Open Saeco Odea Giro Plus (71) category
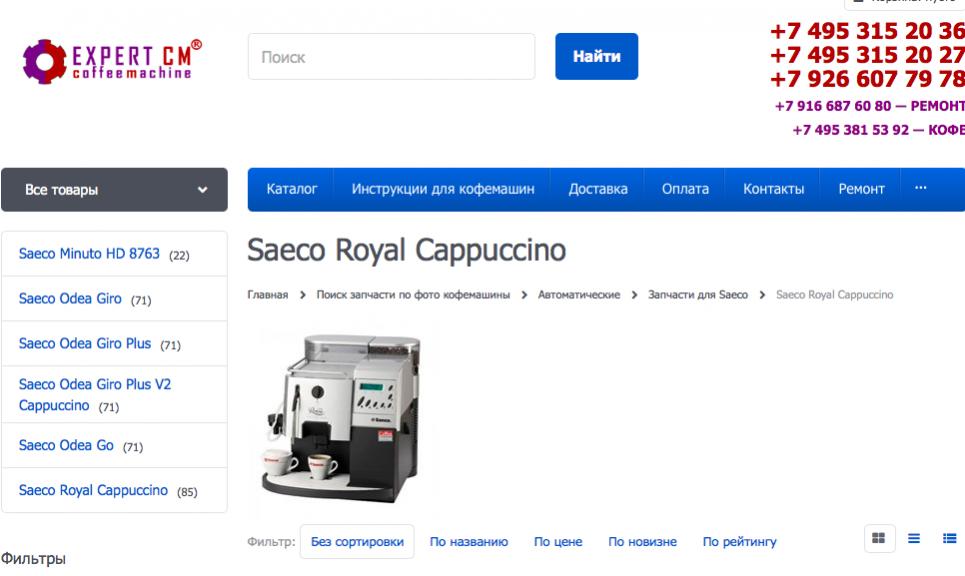This screenshot has width=965, height=576. [85, 343]
